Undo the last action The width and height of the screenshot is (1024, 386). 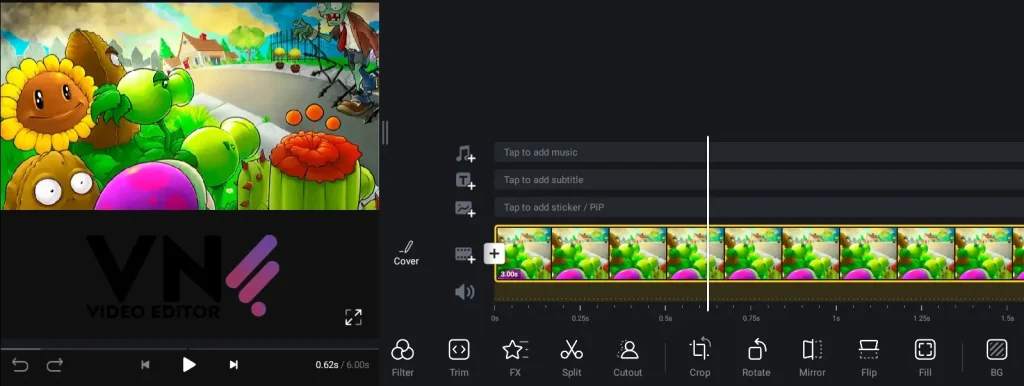[20, 364]
